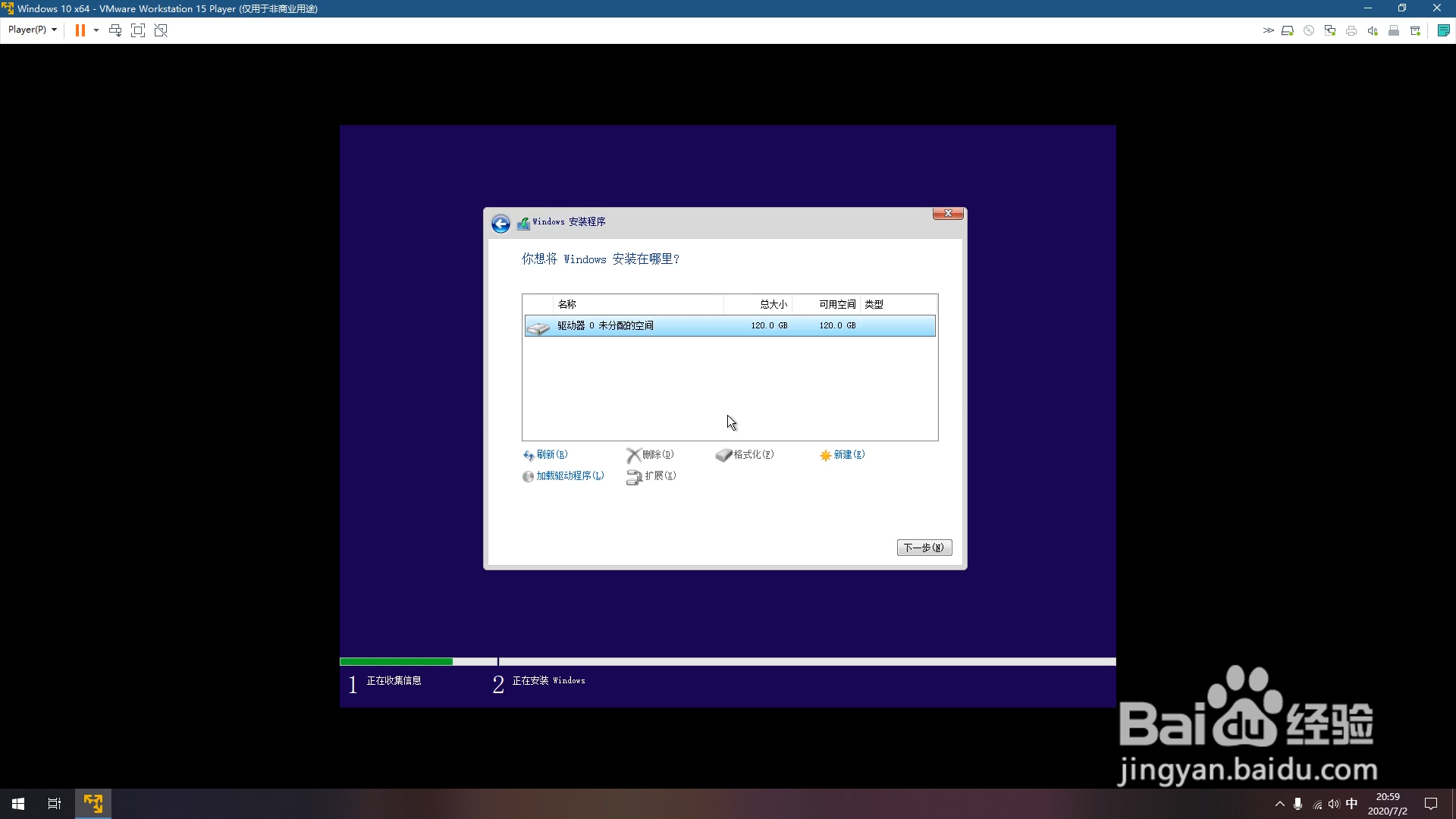Open the Action Center notifications
The image size is (1456, 819).
(x=1431, y=804)
